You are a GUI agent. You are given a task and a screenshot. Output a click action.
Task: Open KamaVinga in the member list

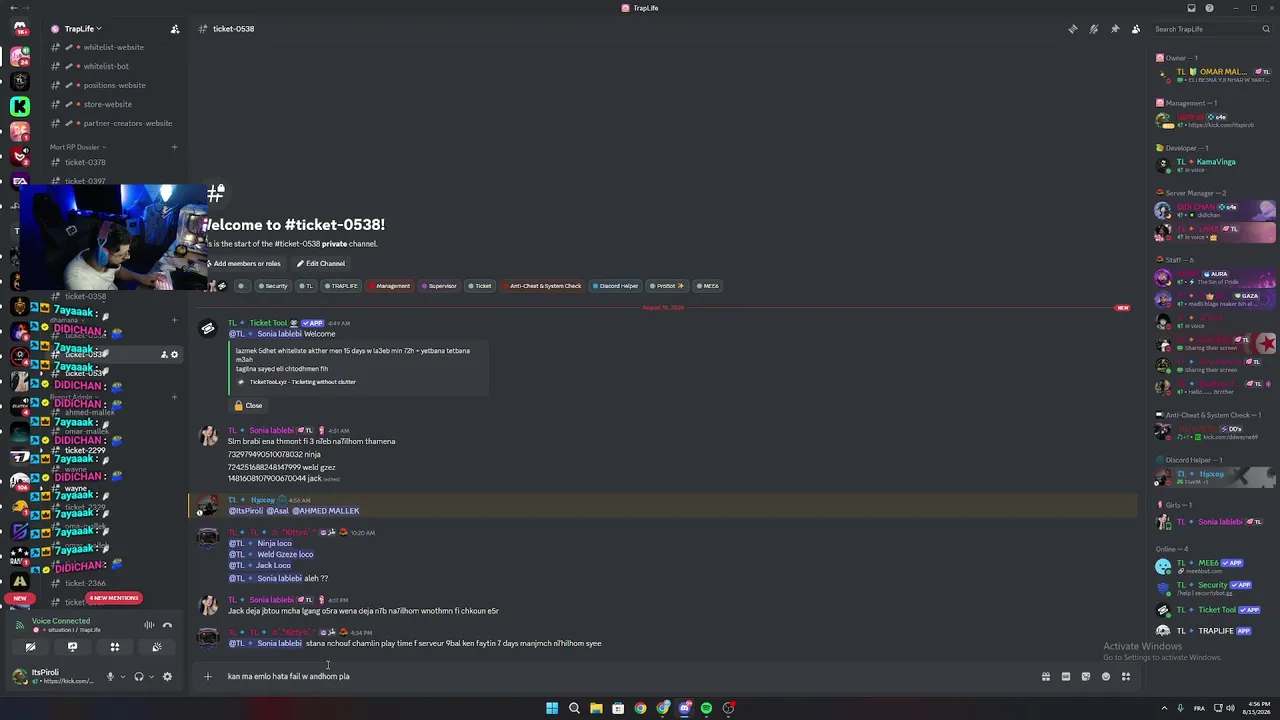click(x=1215, y=165)
